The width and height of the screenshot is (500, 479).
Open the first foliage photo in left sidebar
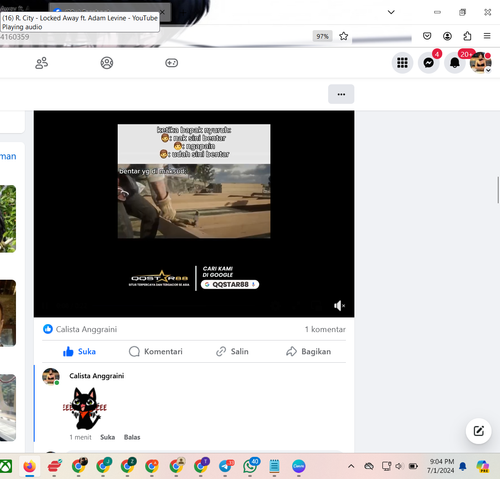8,219
